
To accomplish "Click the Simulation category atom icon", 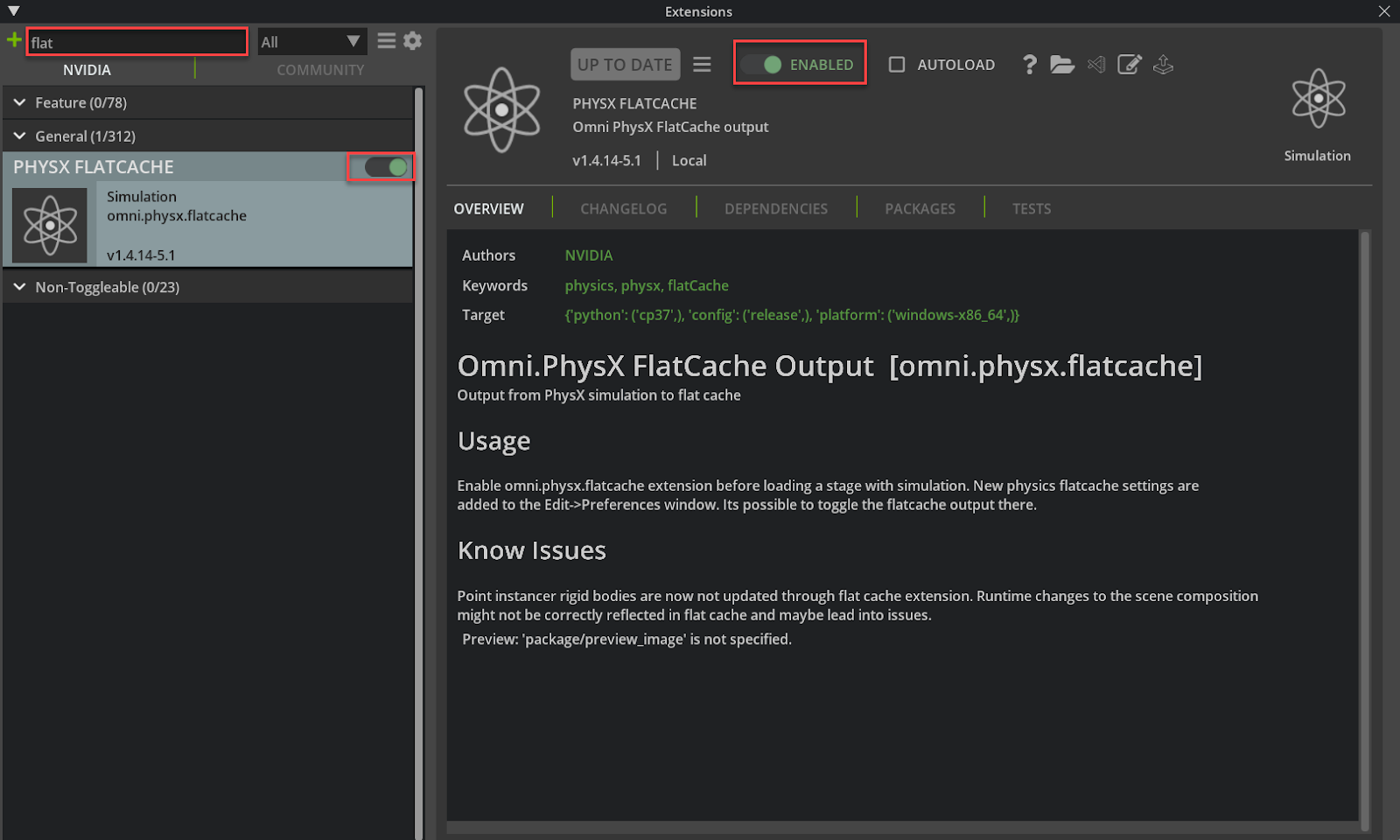I will (x=1318, y=98).
